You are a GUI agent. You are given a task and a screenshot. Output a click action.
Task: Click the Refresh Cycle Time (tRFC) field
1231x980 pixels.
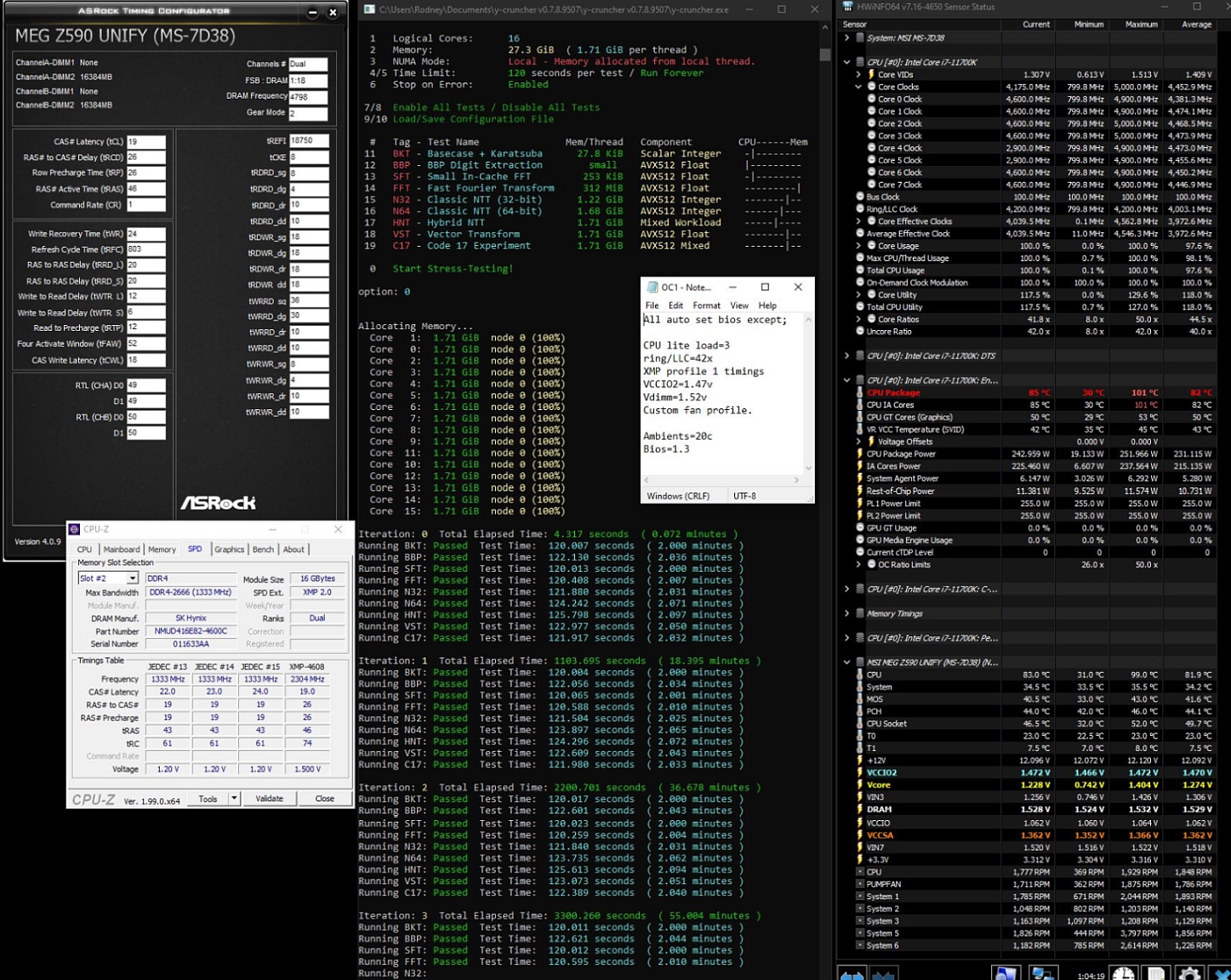pos(145,249)
